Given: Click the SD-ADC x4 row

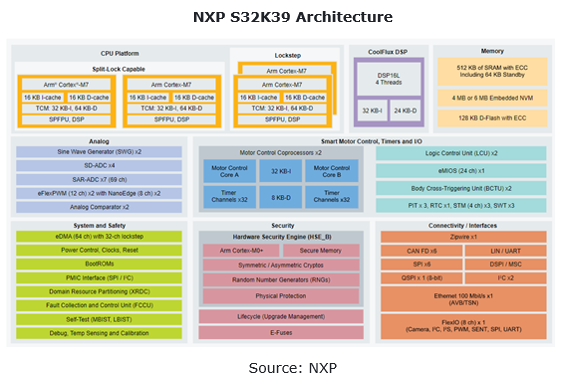Looking at the screenshot, I should click(x=99, y=165).
